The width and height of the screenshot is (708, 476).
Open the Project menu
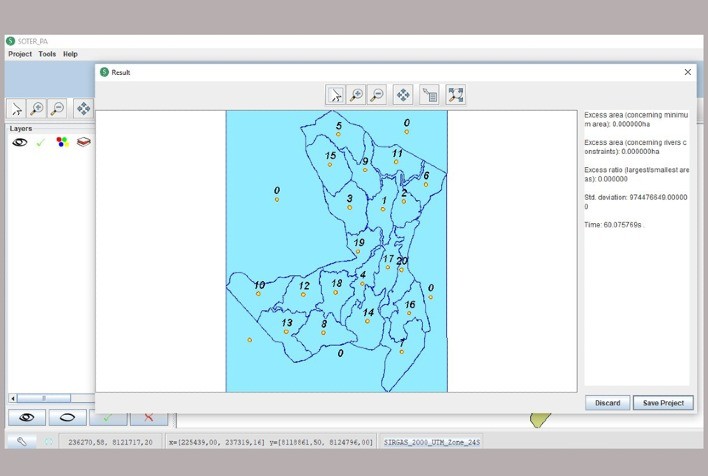point(20,54)
